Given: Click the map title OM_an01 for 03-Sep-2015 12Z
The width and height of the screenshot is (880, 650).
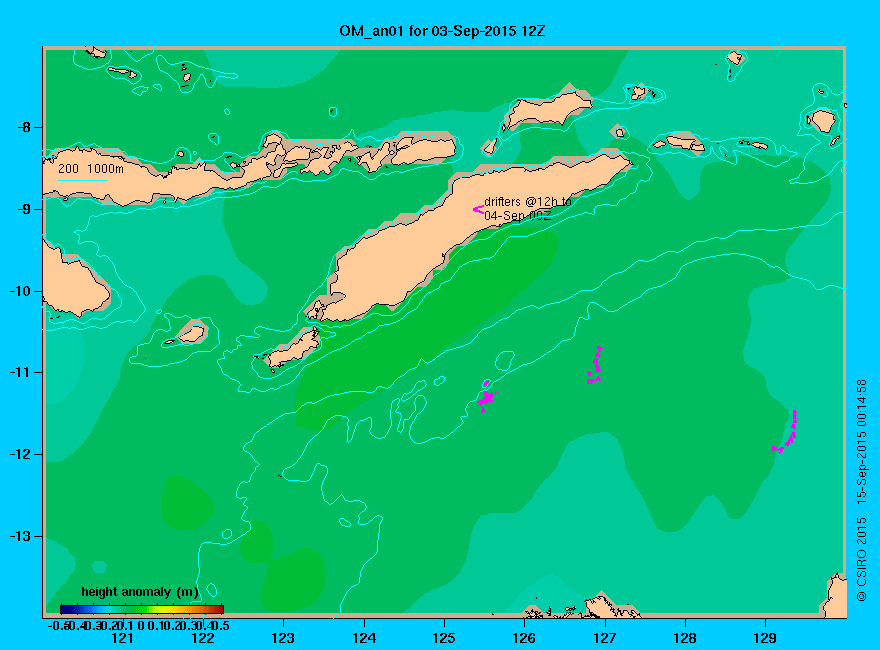Looking at the screenshot, I should coord(442,31).
